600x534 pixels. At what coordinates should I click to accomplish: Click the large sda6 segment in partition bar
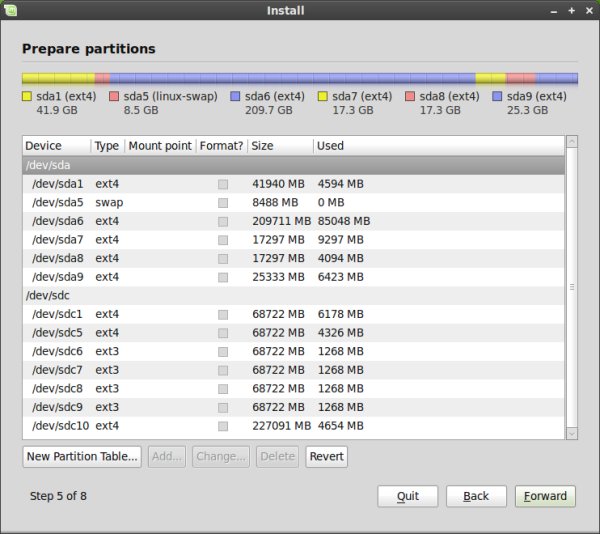(292, 78)
